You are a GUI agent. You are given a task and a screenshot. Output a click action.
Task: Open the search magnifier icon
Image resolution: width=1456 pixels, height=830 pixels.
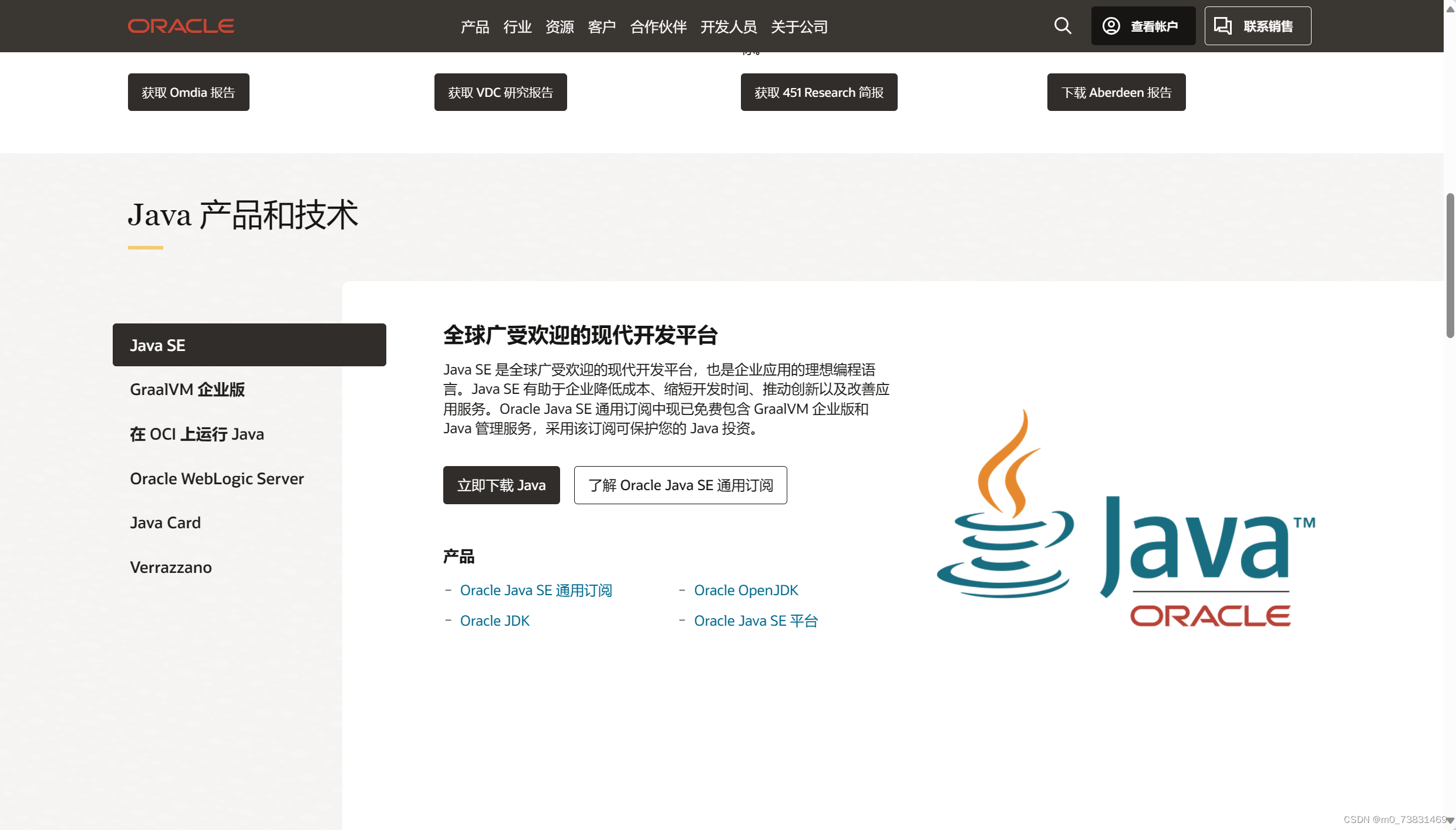[x=1063, y=26]
